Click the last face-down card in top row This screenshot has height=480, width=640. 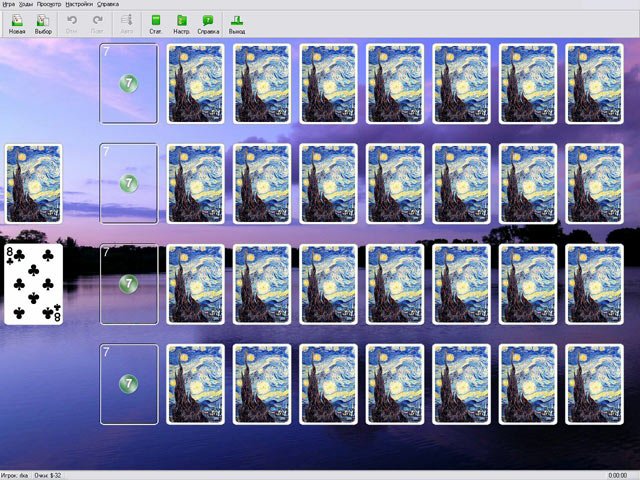(595, 83)
